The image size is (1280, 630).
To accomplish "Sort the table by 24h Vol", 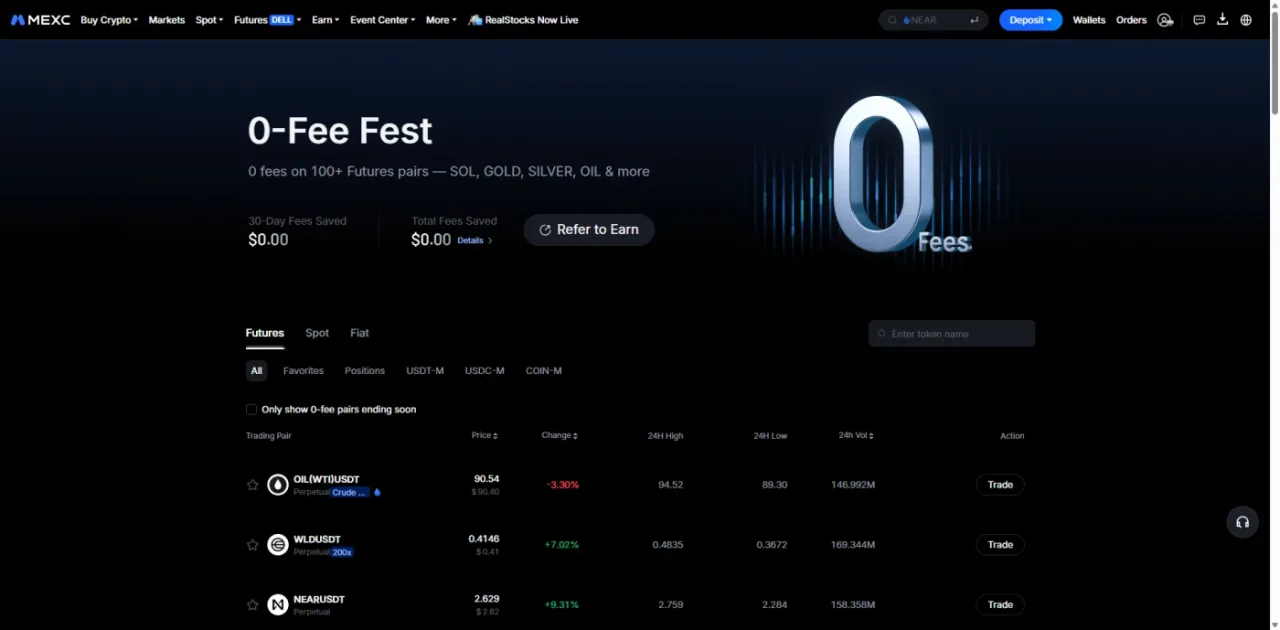I will (856, 436).
